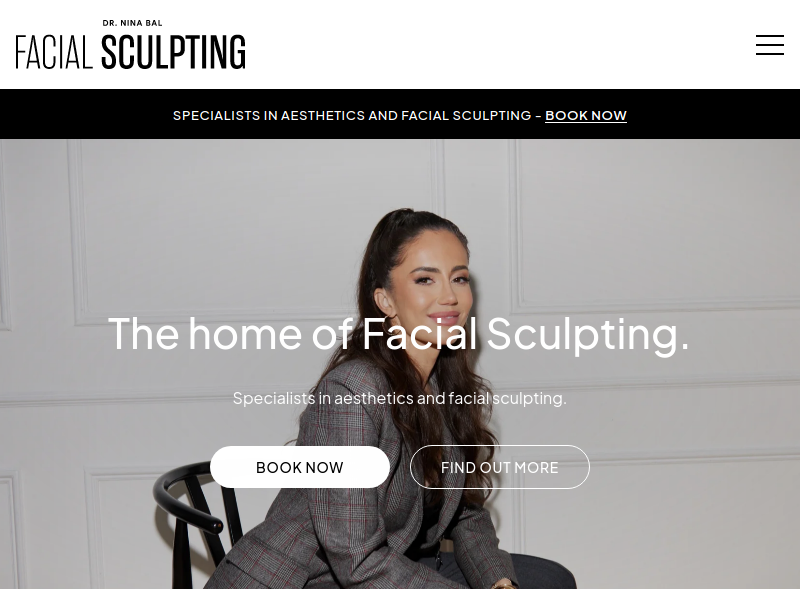Image resolution: width=800 pixels, height=600 pixels.
Task: Click the black announcement bar's left empty area
Action: pyautogui.click(x=84, y=114)
